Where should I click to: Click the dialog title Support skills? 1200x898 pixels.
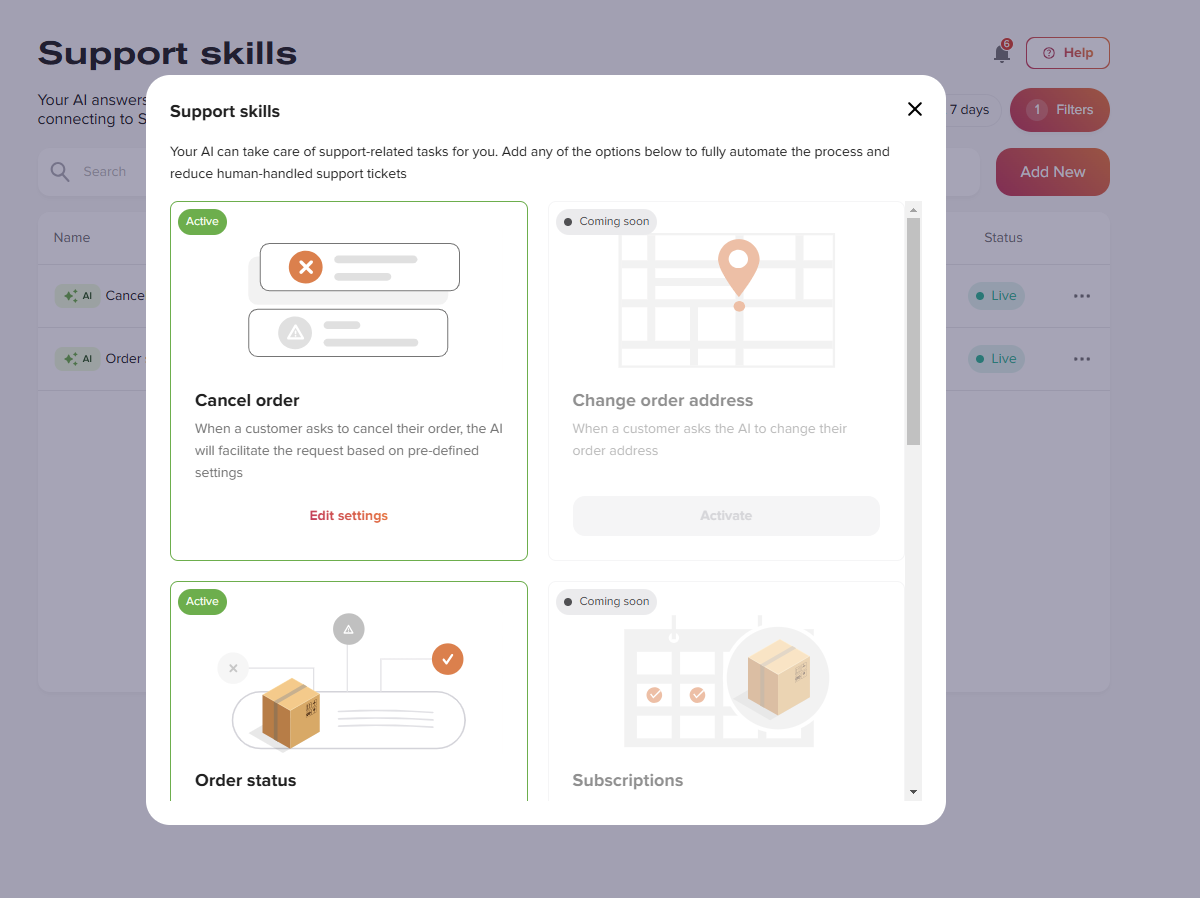[x=225, y=111]
